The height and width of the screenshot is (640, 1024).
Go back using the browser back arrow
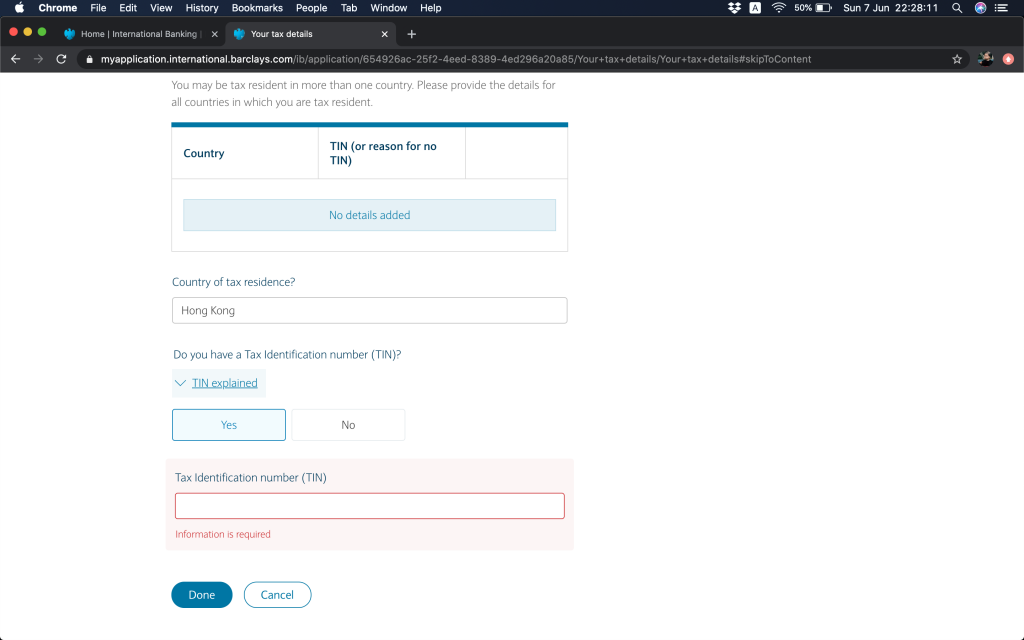pyautogui.click(x=15, y=59)
